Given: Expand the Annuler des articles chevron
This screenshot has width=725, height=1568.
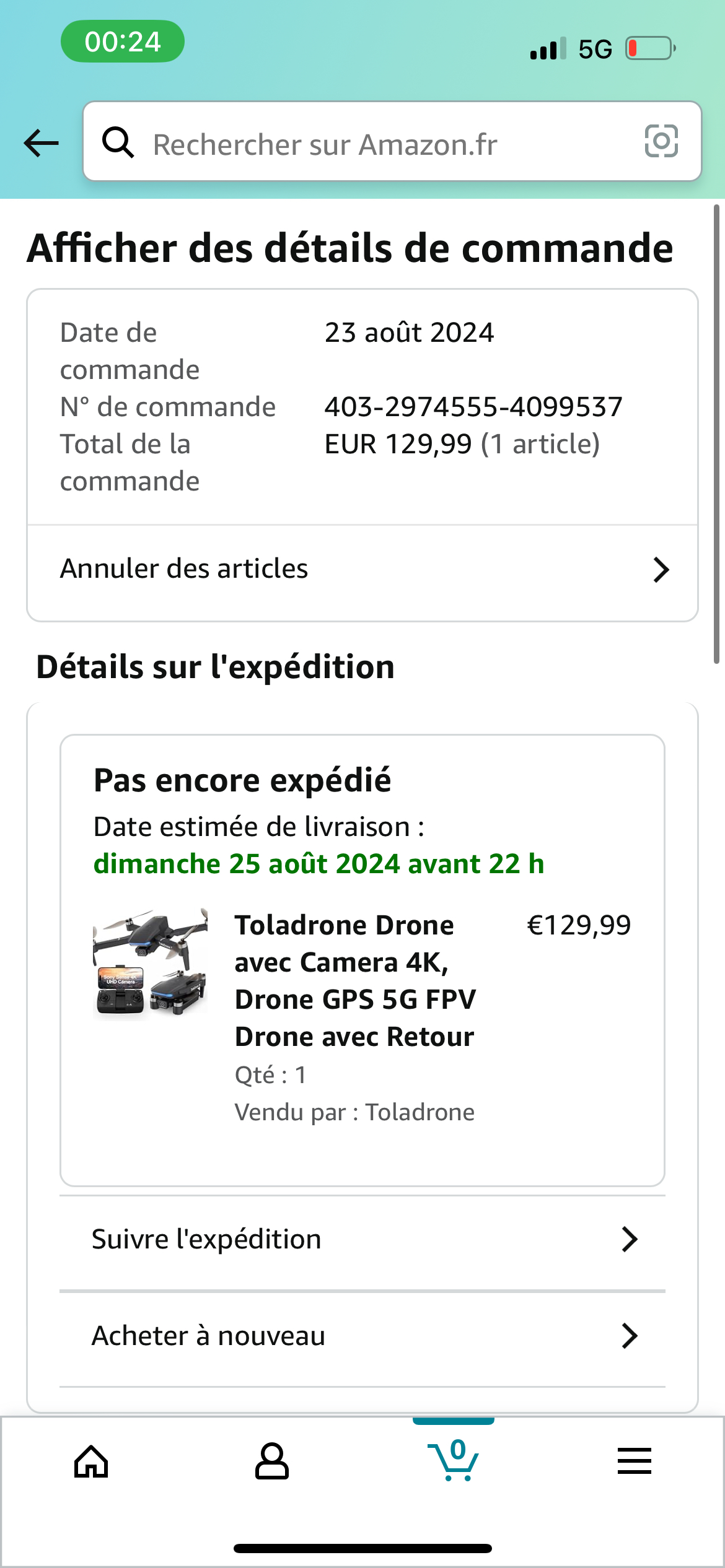Looking at the screenshot, I should tap(661, 570).
